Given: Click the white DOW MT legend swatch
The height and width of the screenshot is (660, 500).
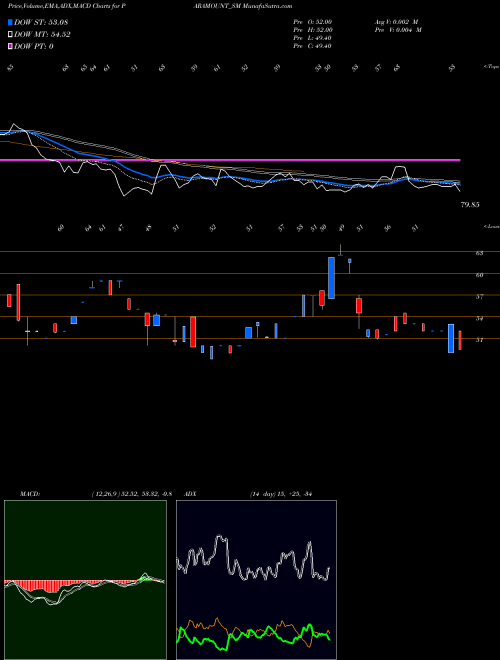Looking at the screenshot, I should click(x=11, y=35).
